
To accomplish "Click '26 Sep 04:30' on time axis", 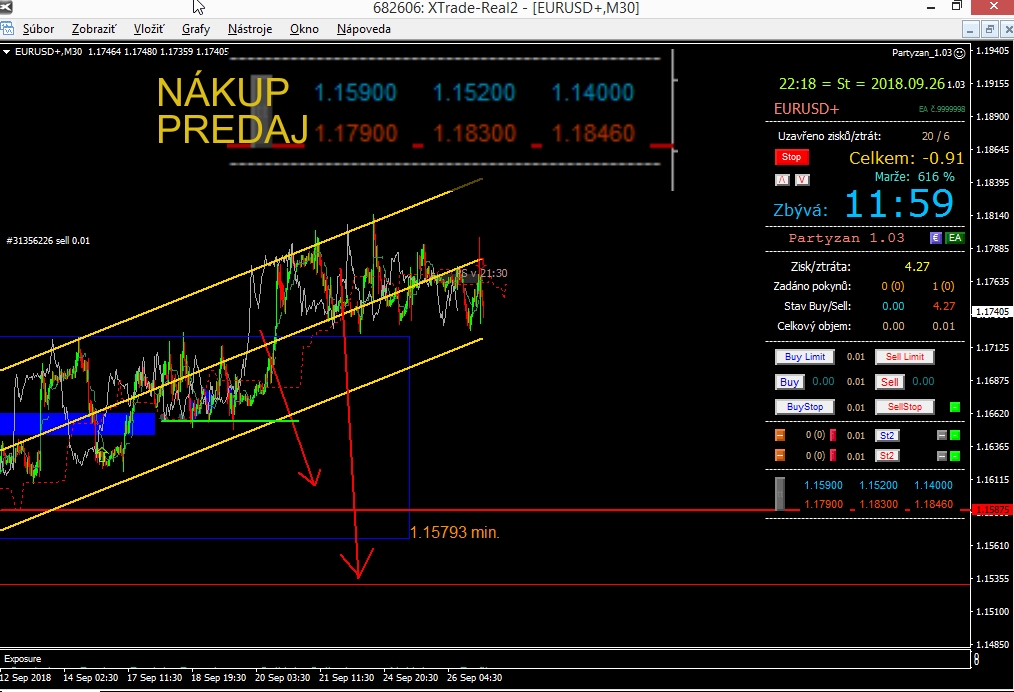I will coord(474,678).
